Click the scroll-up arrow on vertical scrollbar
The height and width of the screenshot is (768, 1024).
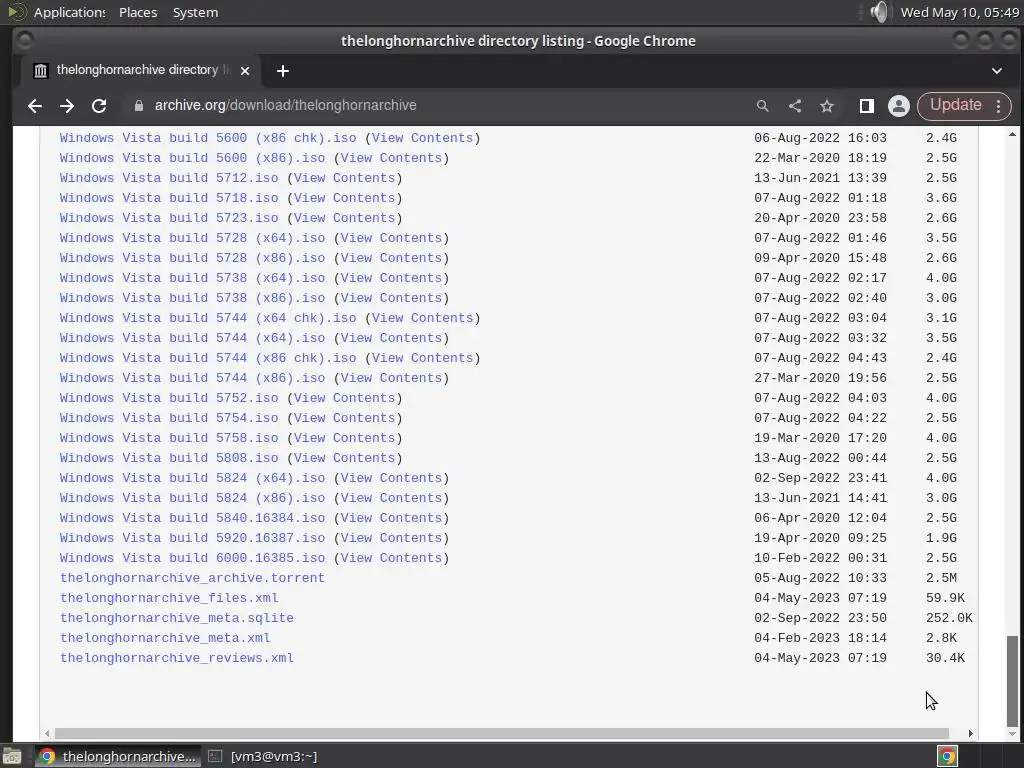[1012, 134]
